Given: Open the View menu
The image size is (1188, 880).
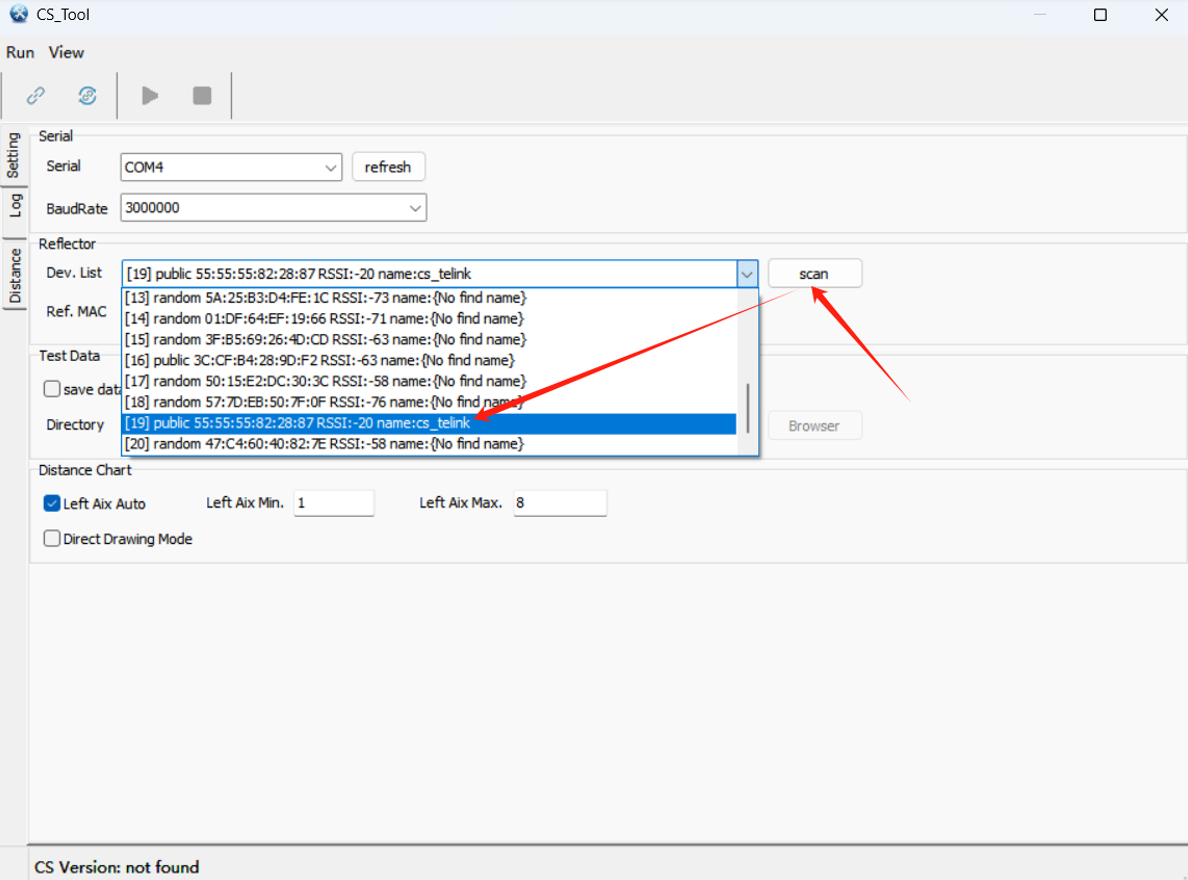Looking at the screenshot, I should pos(67,52).
